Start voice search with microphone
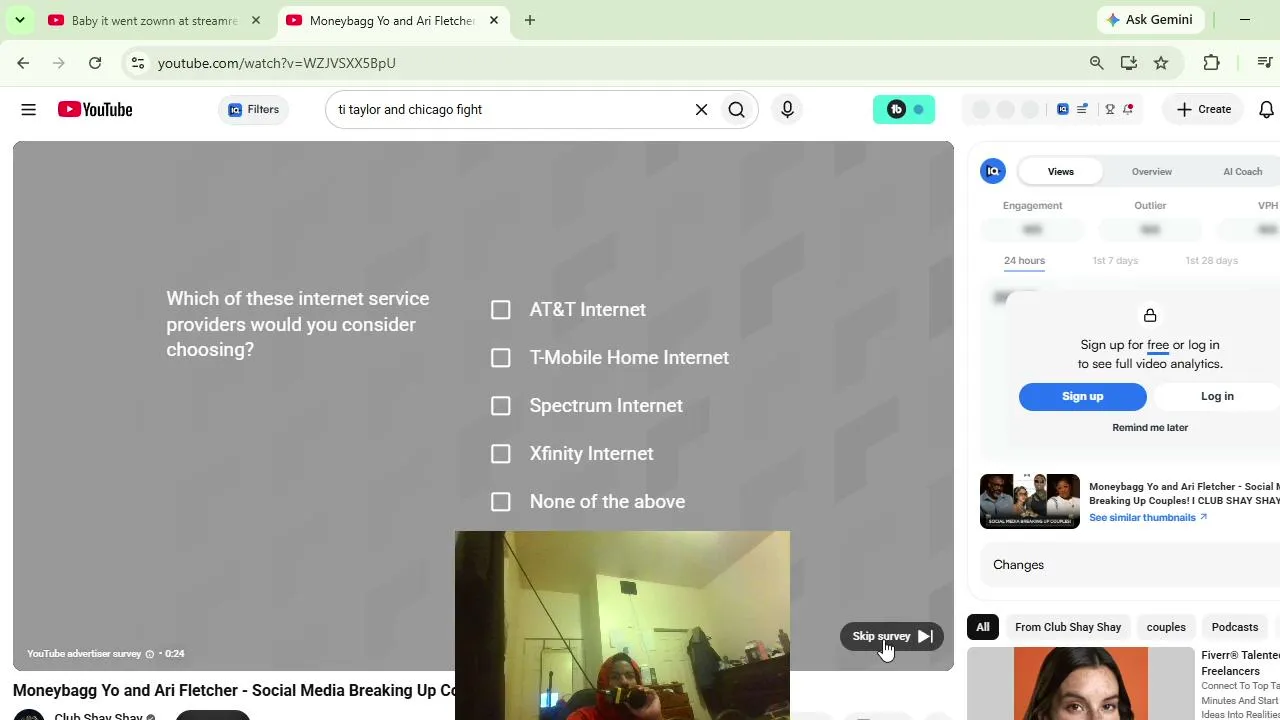The height and width of the screenshot is (720, 1280). pos(787,110)
